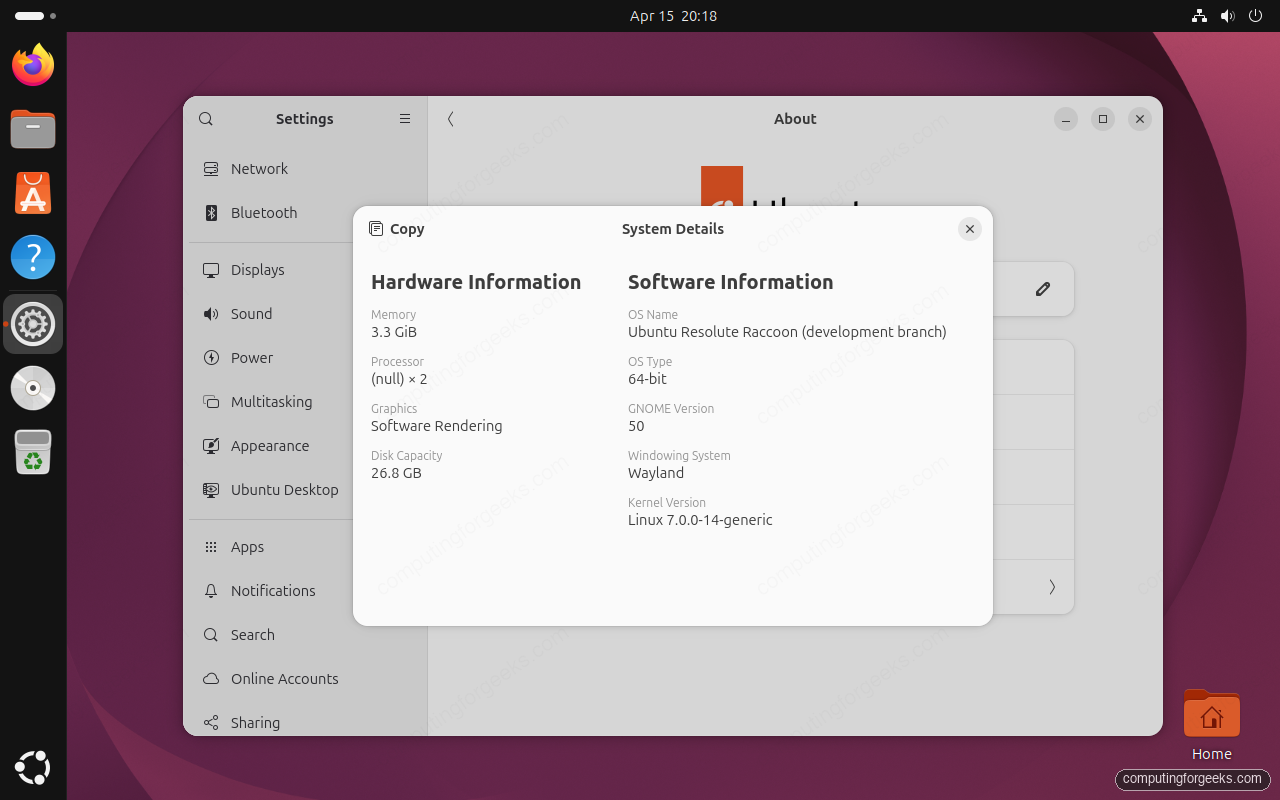The width and height of the screenshot is (1280, 800).
Task: Click the back chevron in the About header
Action: click(x=450, y=118)
